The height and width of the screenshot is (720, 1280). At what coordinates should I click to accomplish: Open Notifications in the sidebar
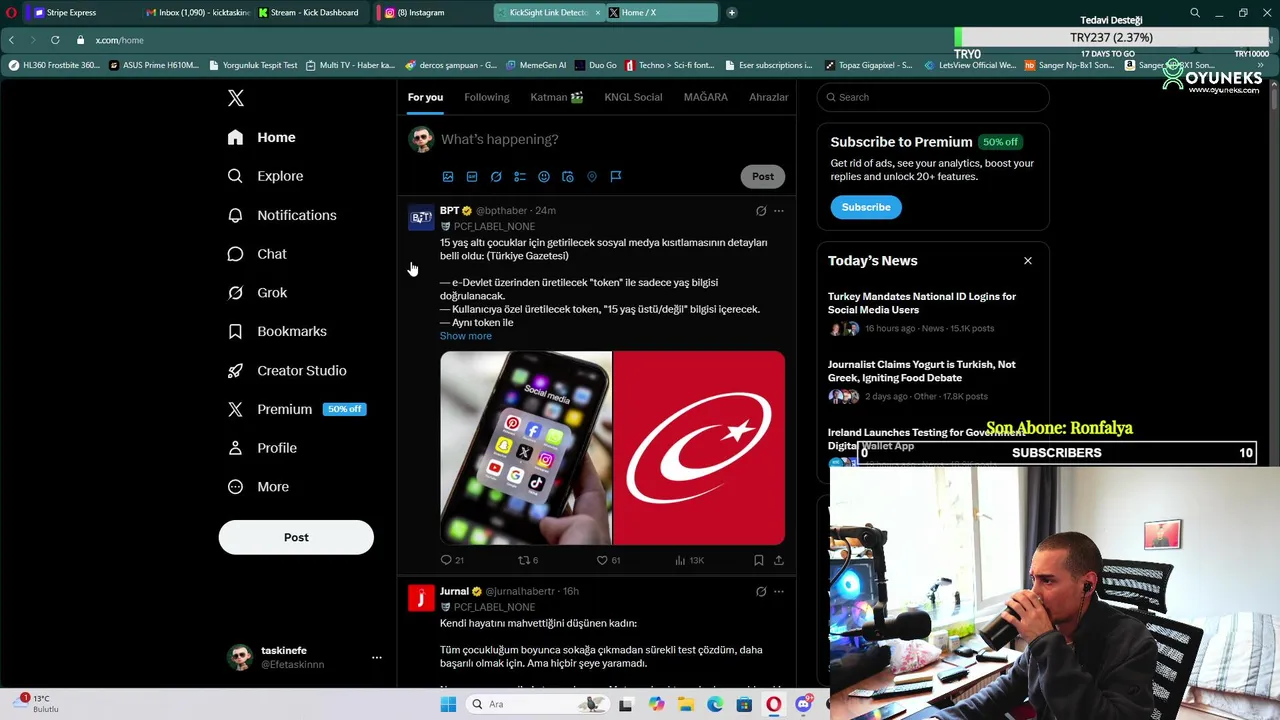pyautogui.click(x=281, y=215)
